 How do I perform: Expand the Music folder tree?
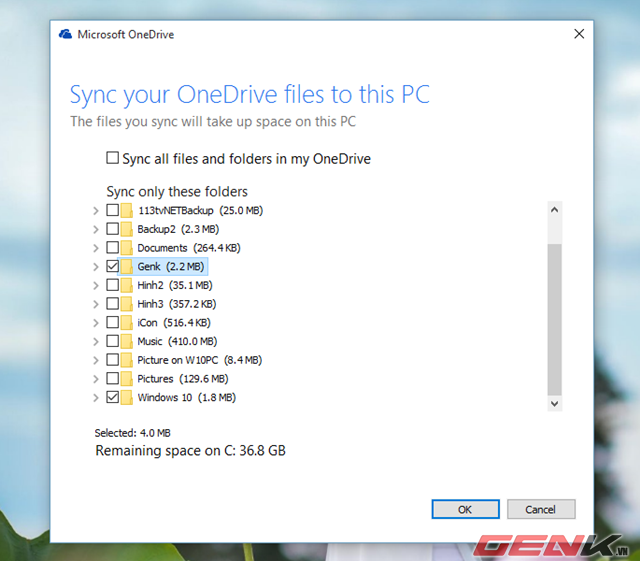(96, 342)
